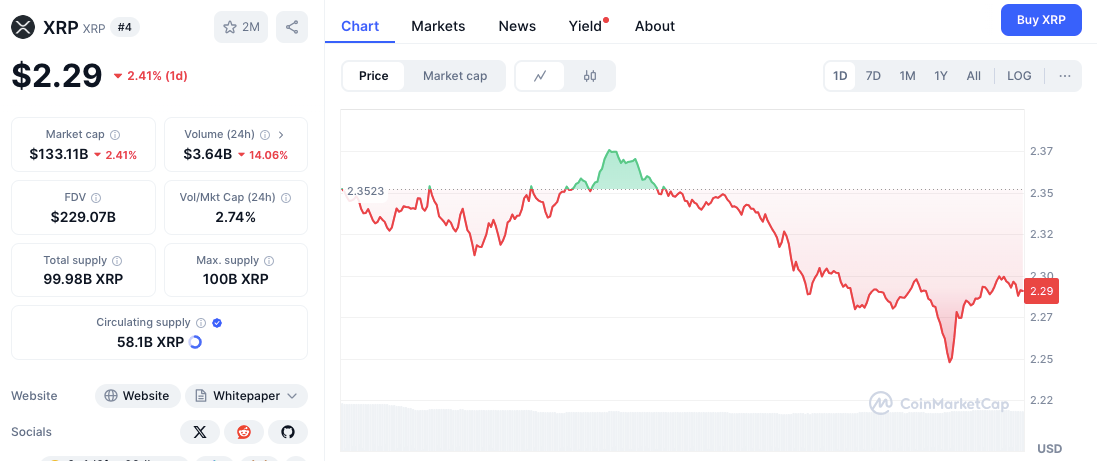The width and height of the screenshot is (1097, 461).
Task: Select the Price chart toggle
Action: (x=374, y=76)
